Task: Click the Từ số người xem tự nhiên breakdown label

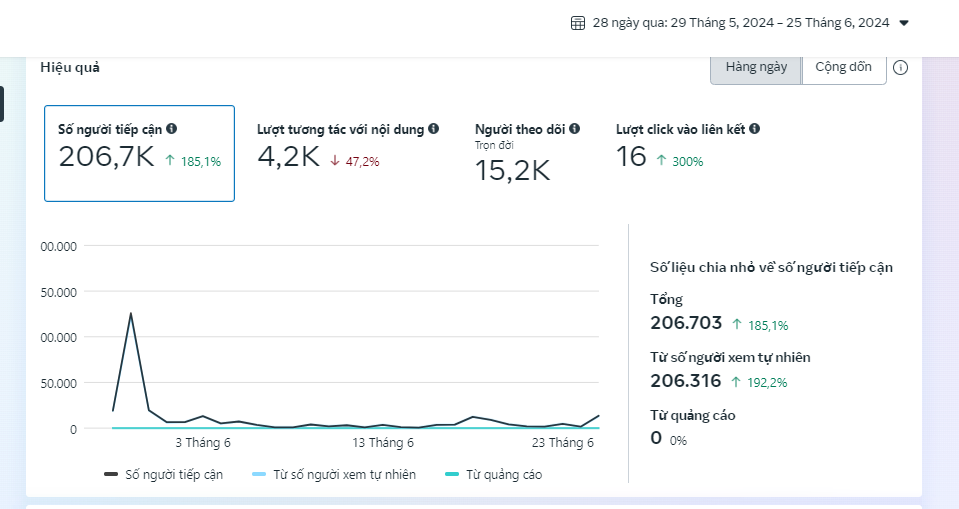Action: [730, 357]
